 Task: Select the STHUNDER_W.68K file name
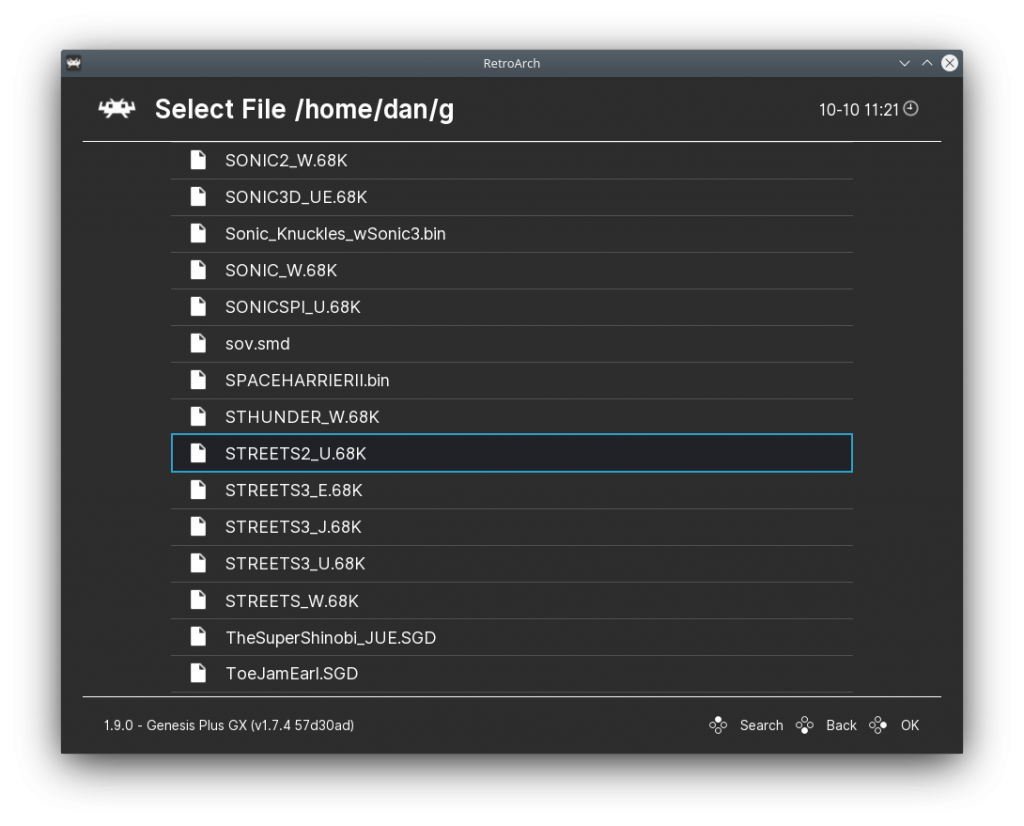pos(302,417)
